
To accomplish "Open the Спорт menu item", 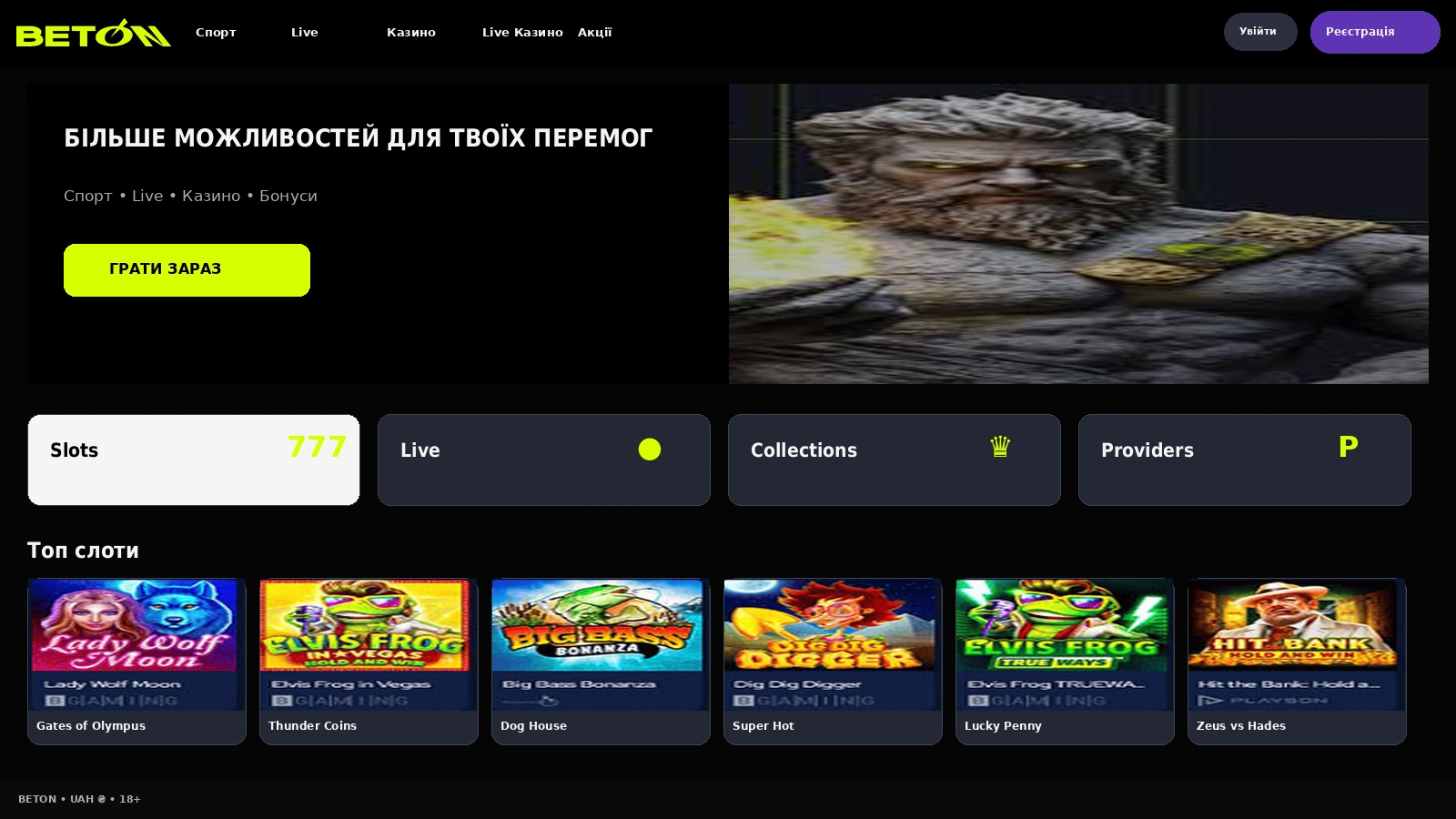I will point(216,32).
